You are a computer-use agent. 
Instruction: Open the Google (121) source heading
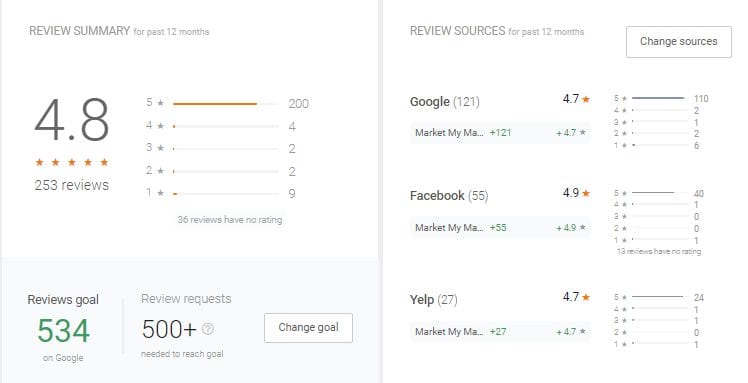[x=445, y=102]
